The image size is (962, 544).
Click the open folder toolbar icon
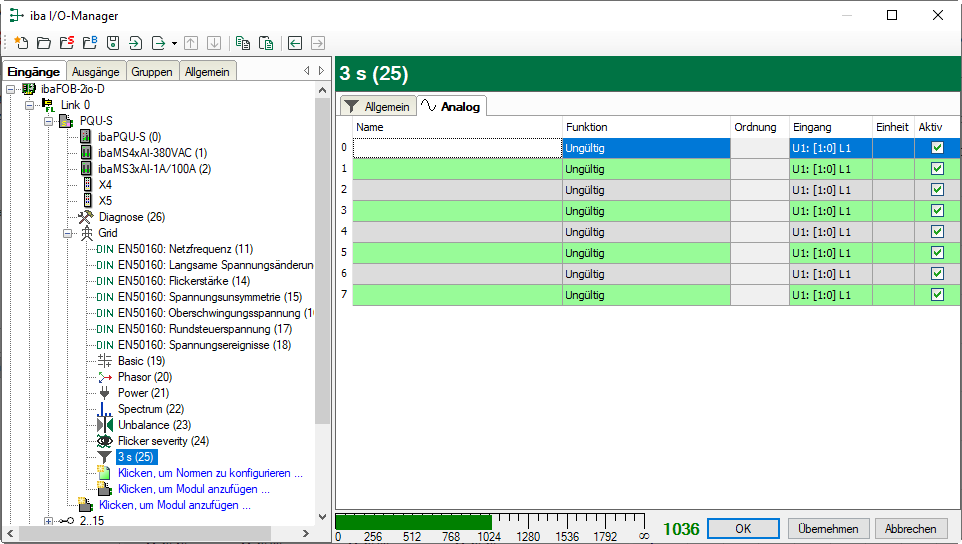point(43,43)
